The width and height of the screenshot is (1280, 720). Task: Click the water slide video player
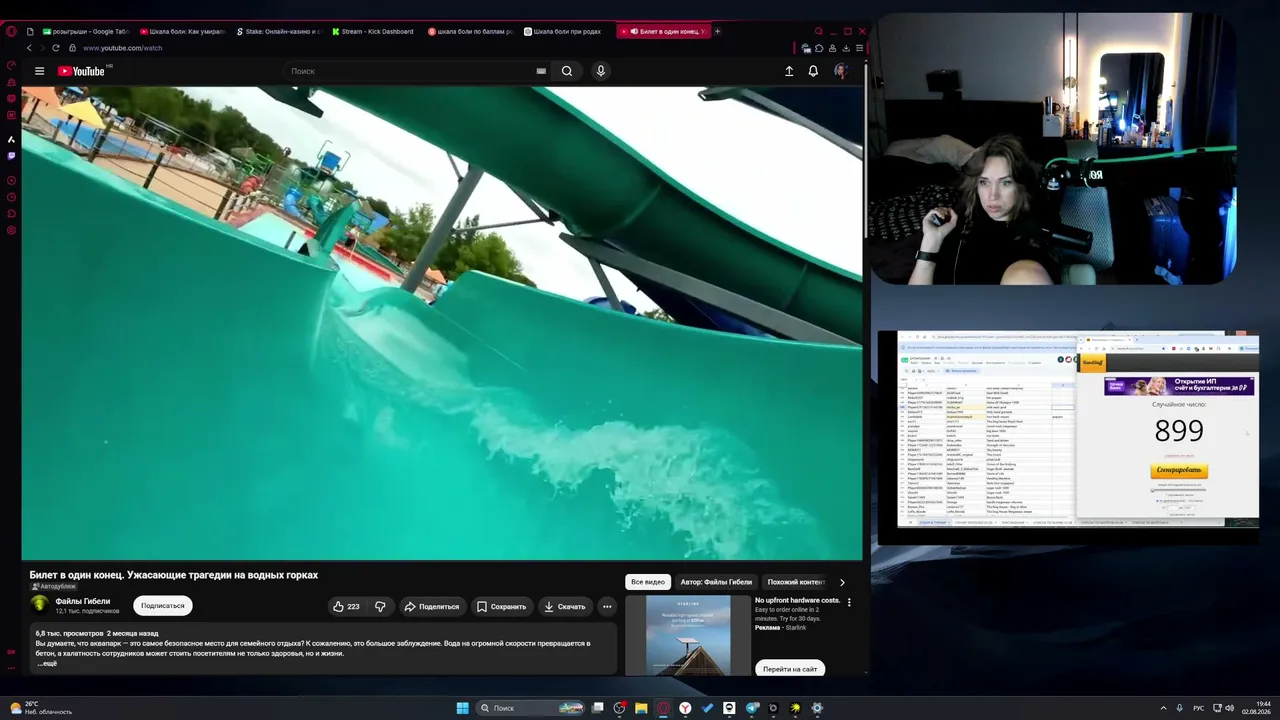[x=442, y=323]
